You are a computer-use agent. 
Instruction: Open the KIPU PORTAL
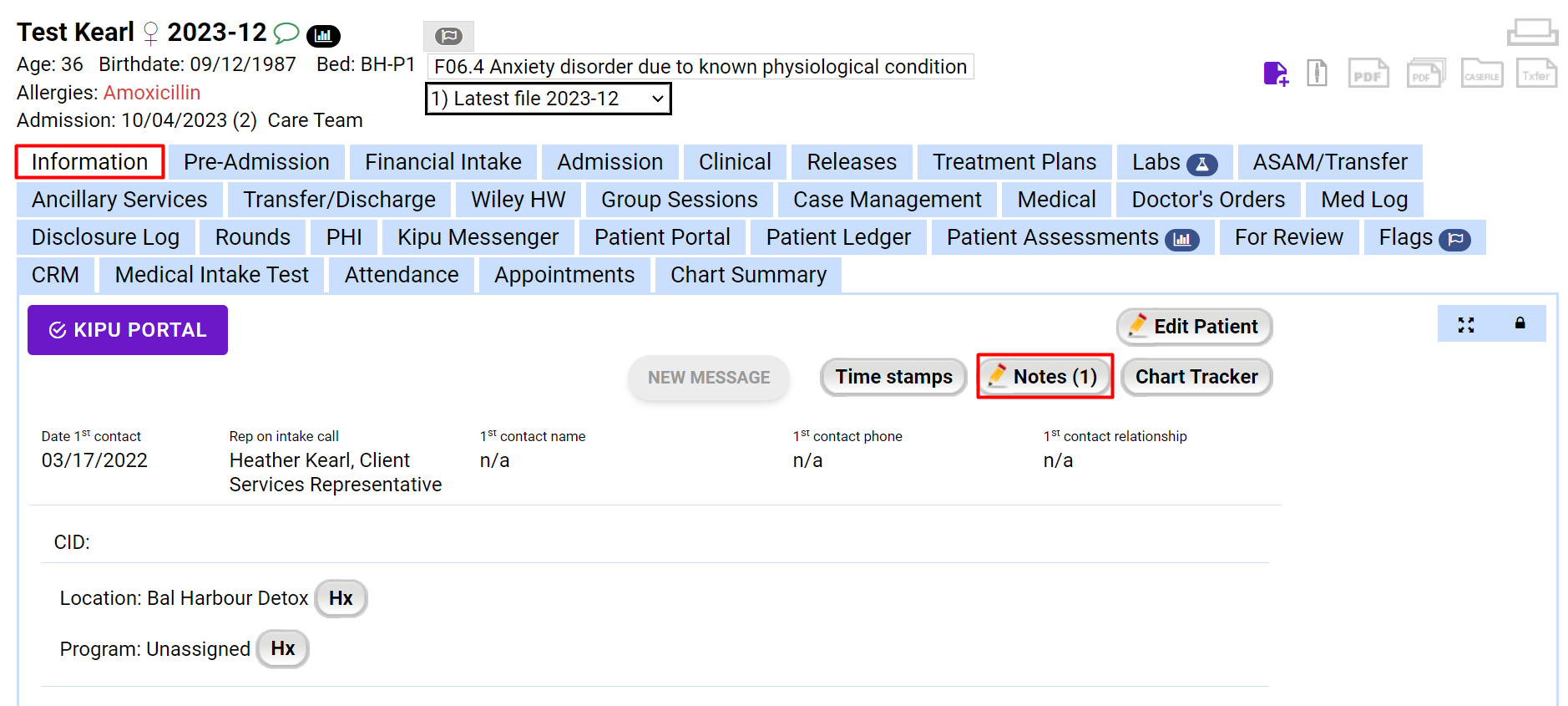(x=127, y=329)
